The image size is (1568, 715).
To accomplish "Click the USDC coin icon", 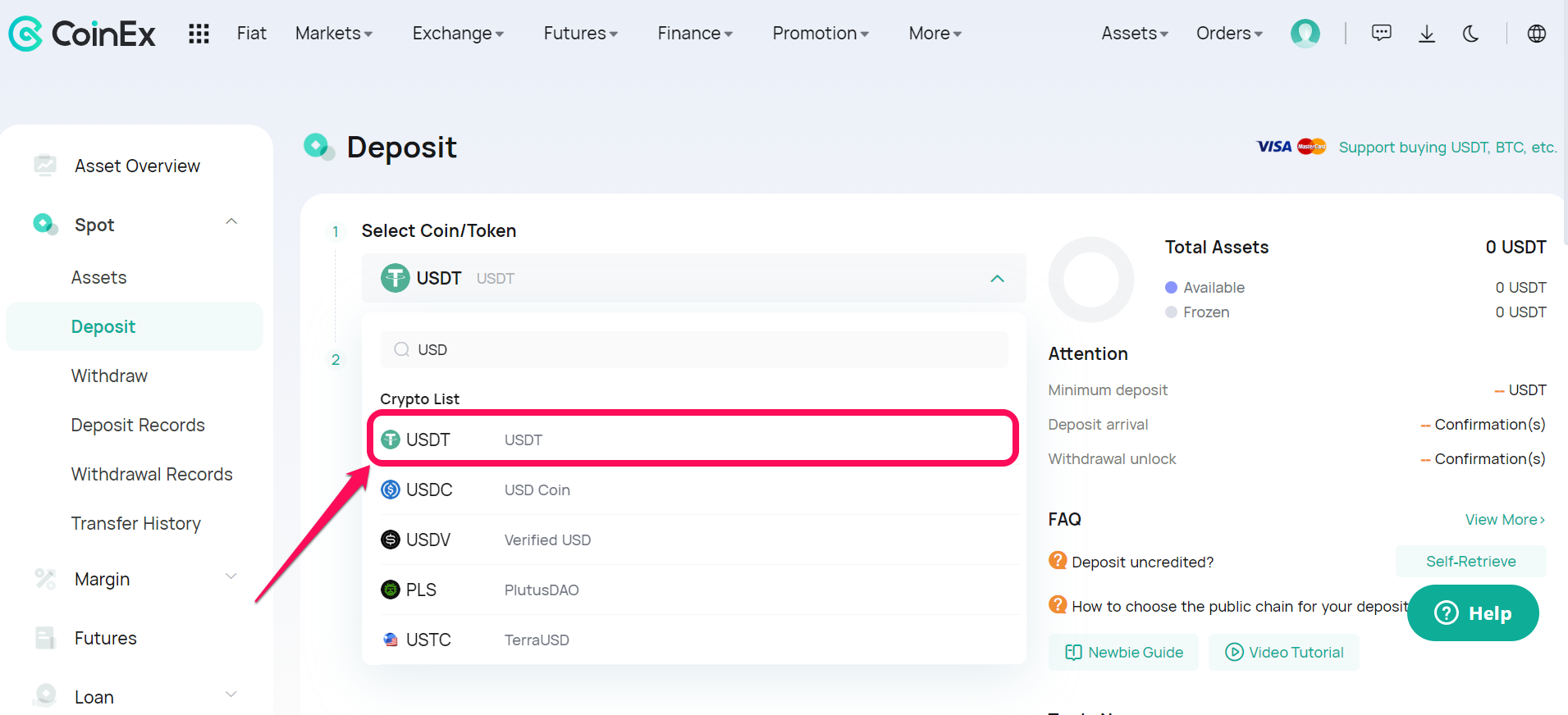I will tap(391, 490).
